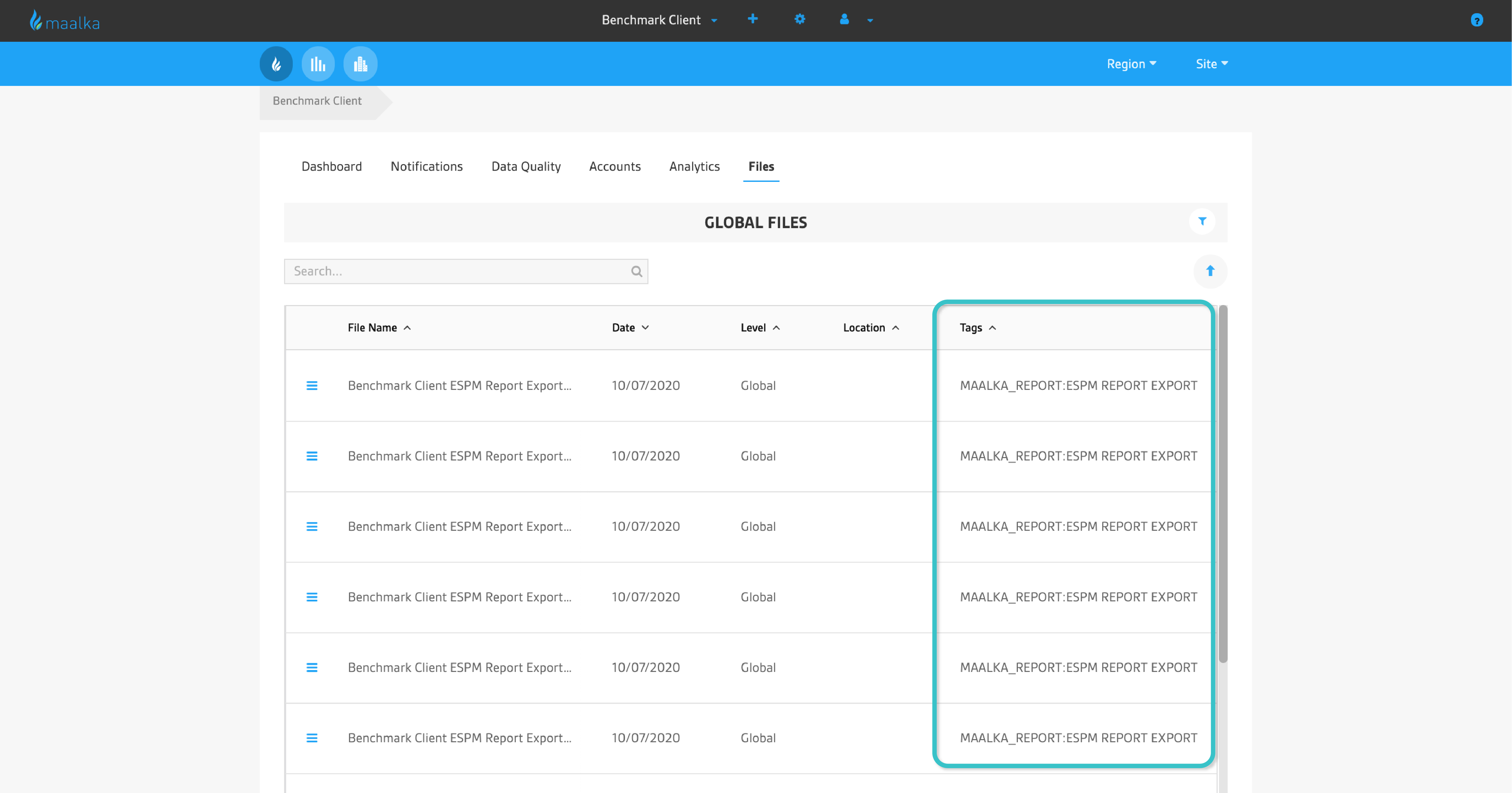Viewport: 1512px width, 793px height.
Task: Select the bar chart icon in blue bar
Action: 318,64
